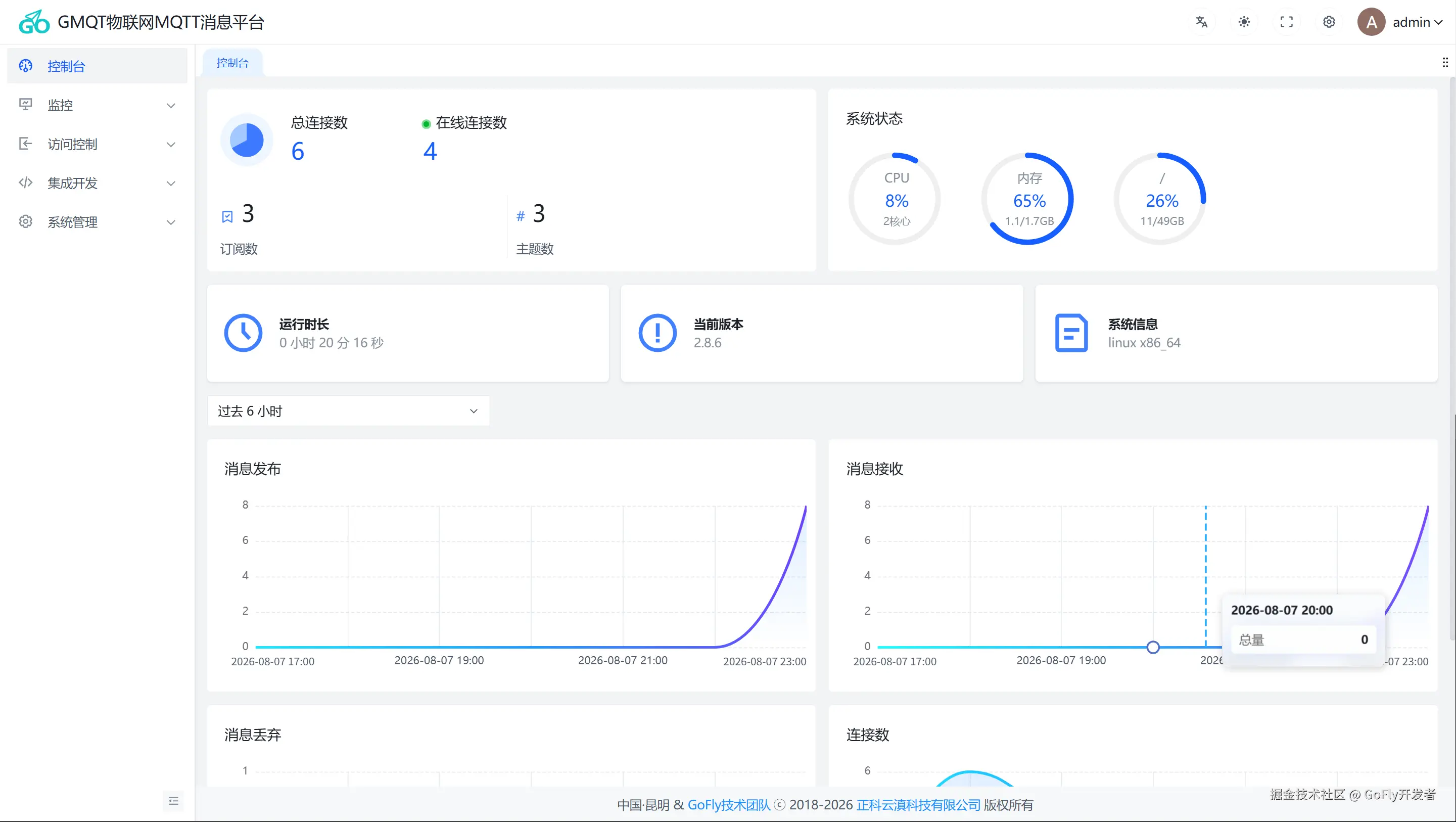Open the admin user dropdown
The image size is (1456, 822).
[1417, 22]
